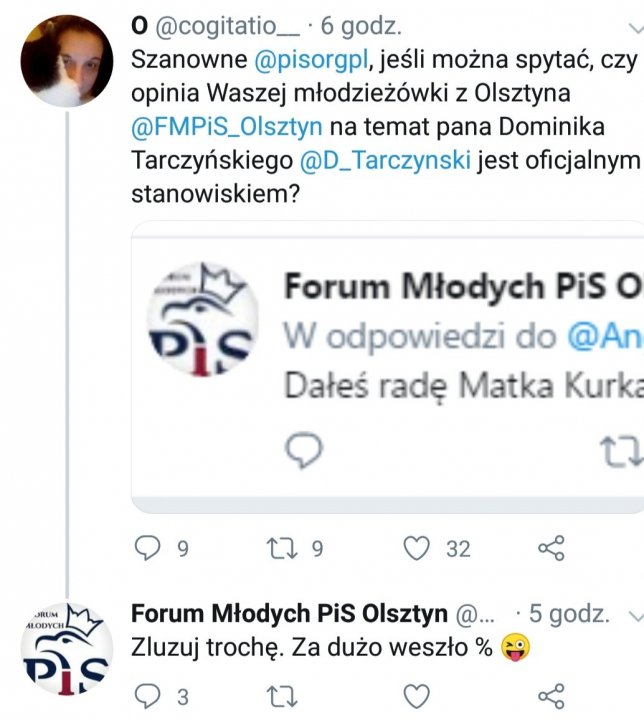
Task: Open the embedded Forum Młodych PiS tweet screenshot
Action: (388, 366)
